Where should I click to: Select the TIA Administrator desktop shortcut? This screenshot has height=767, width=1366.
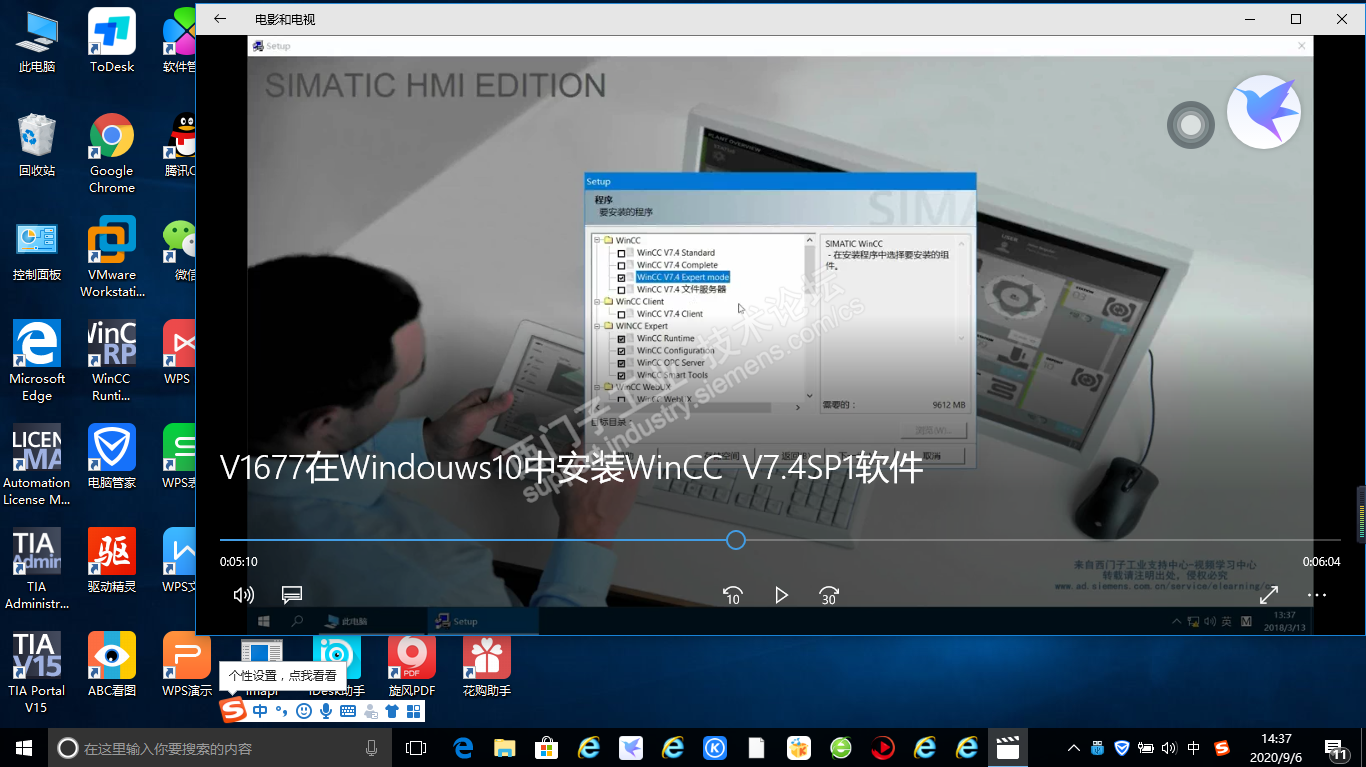click(x=37, y=570)
